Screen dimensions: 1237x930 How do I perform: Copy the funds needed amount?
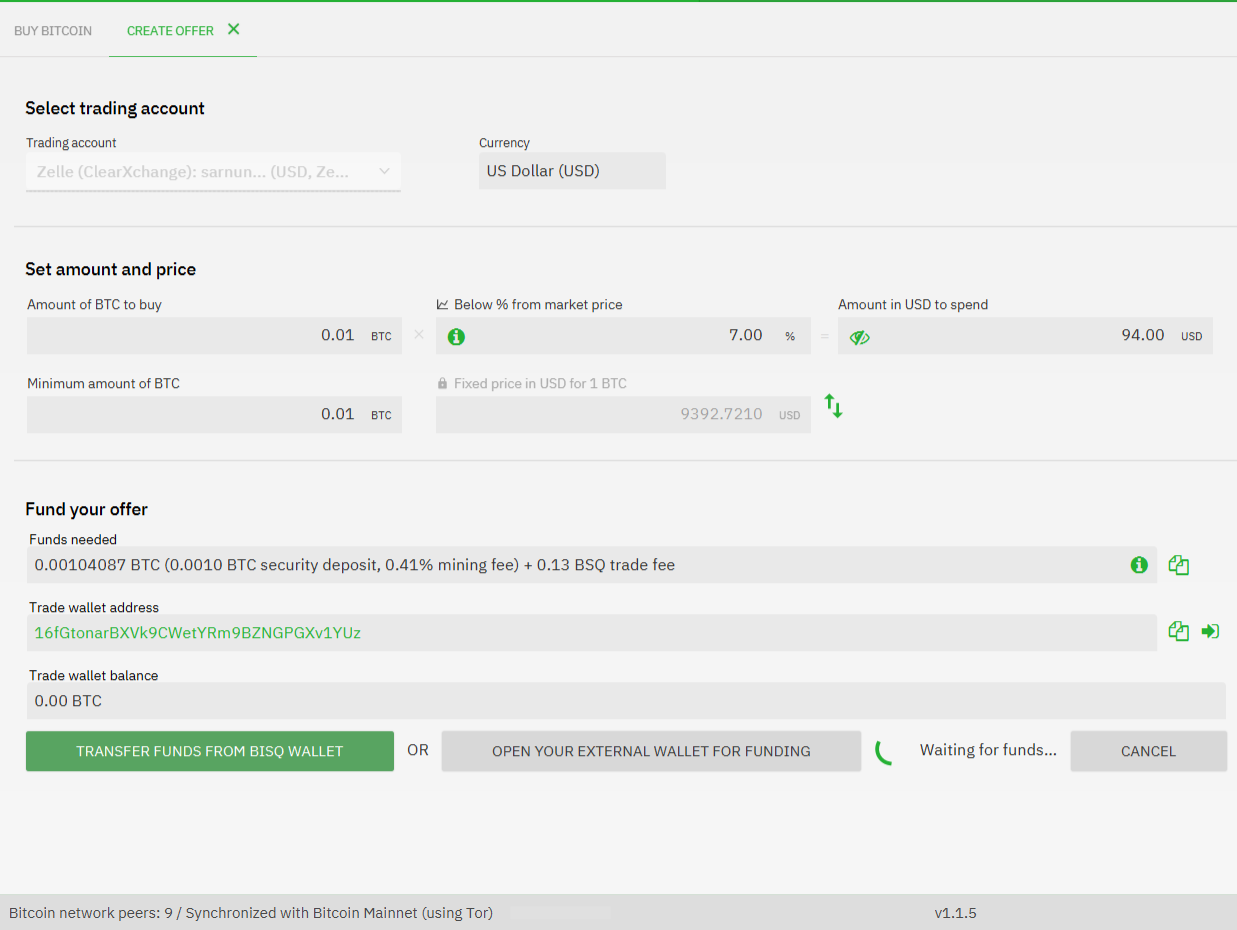point(1179,565)
